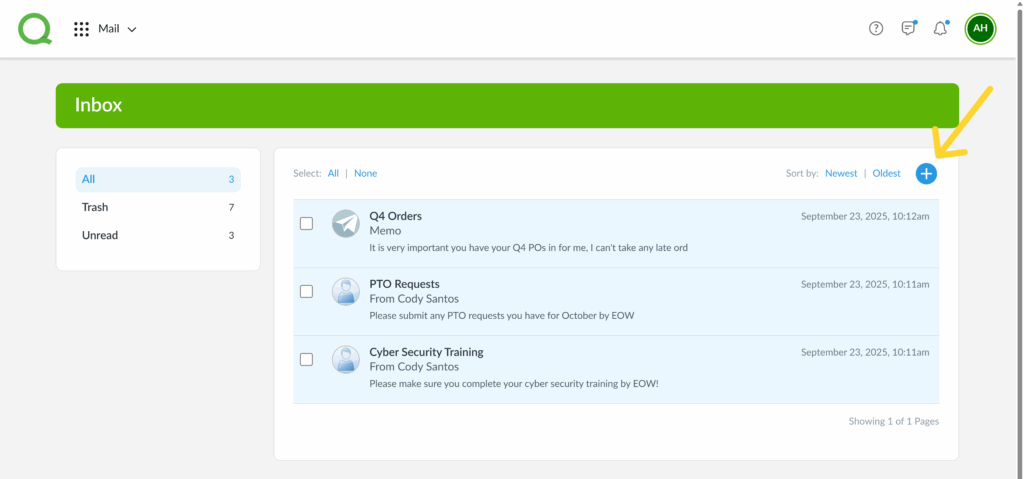The width and height of the screenshot is (1024, 479).
Task: Open the notifications bell
Action: (x=940, y=29)
